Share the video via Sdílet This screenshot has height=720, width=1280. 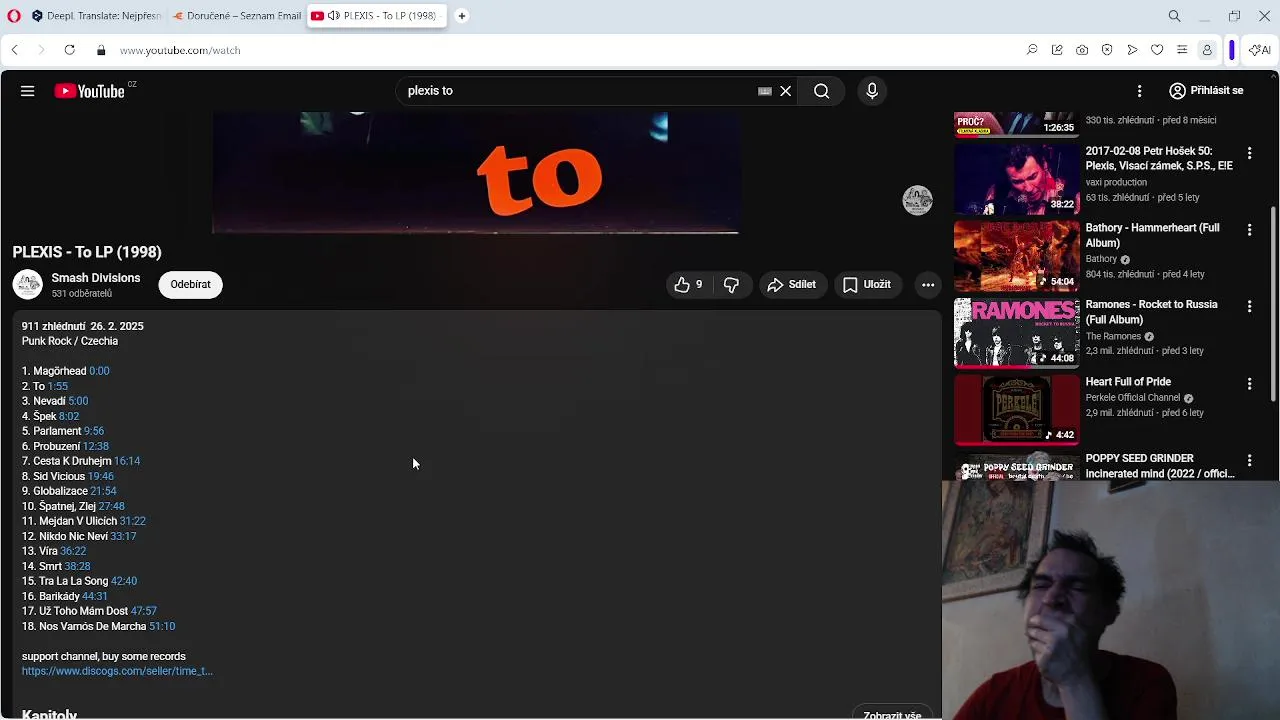792,285
